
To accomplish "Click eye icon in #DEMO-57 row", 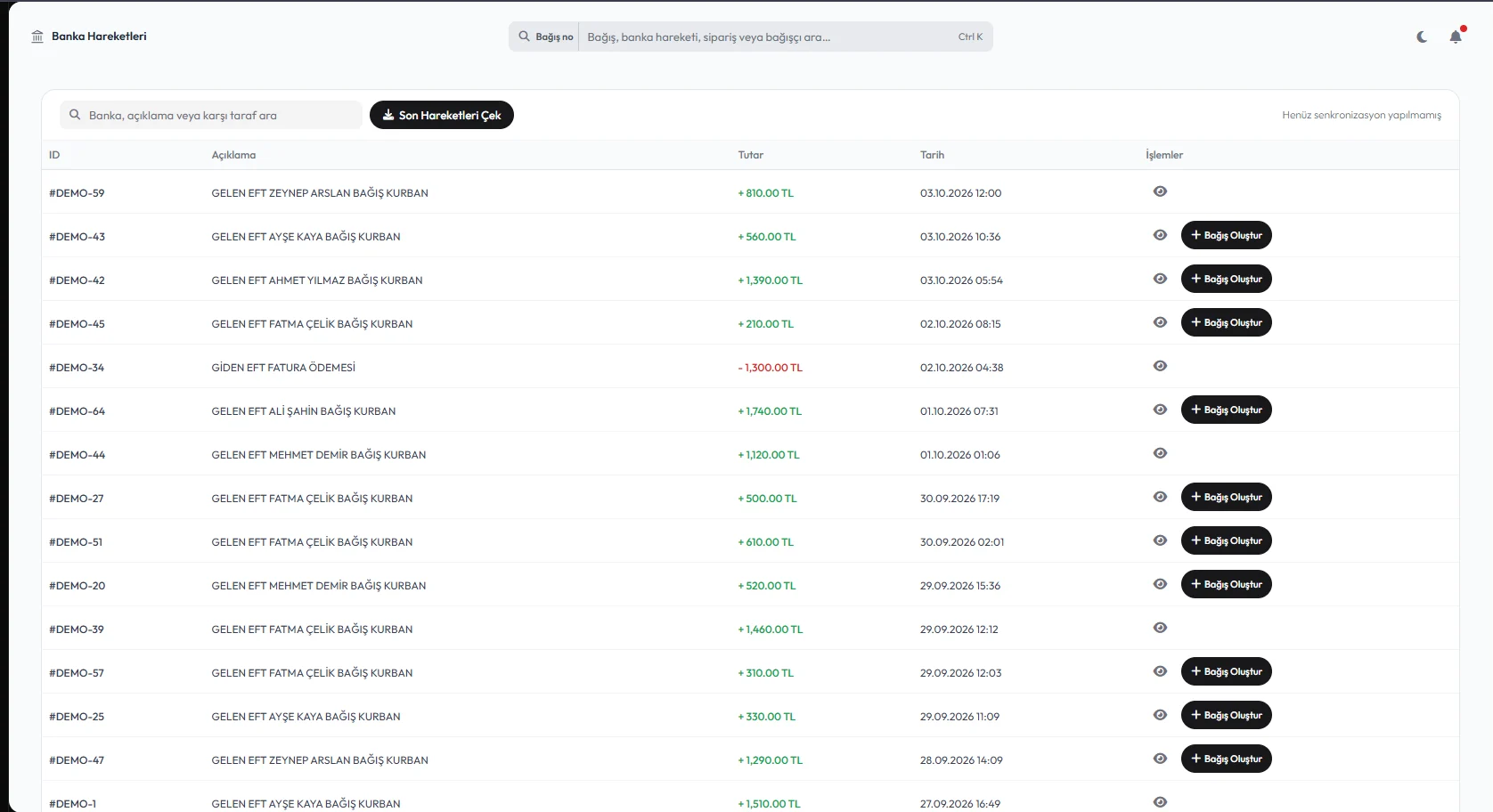I will pyautogui.click(x=1160, y=671).
